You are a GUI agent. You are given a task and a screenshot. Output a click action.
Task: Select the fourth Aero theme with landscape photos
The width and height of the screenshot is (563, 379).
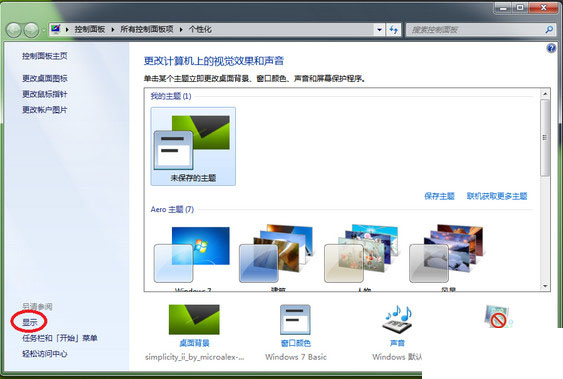(x=447, y=254)
